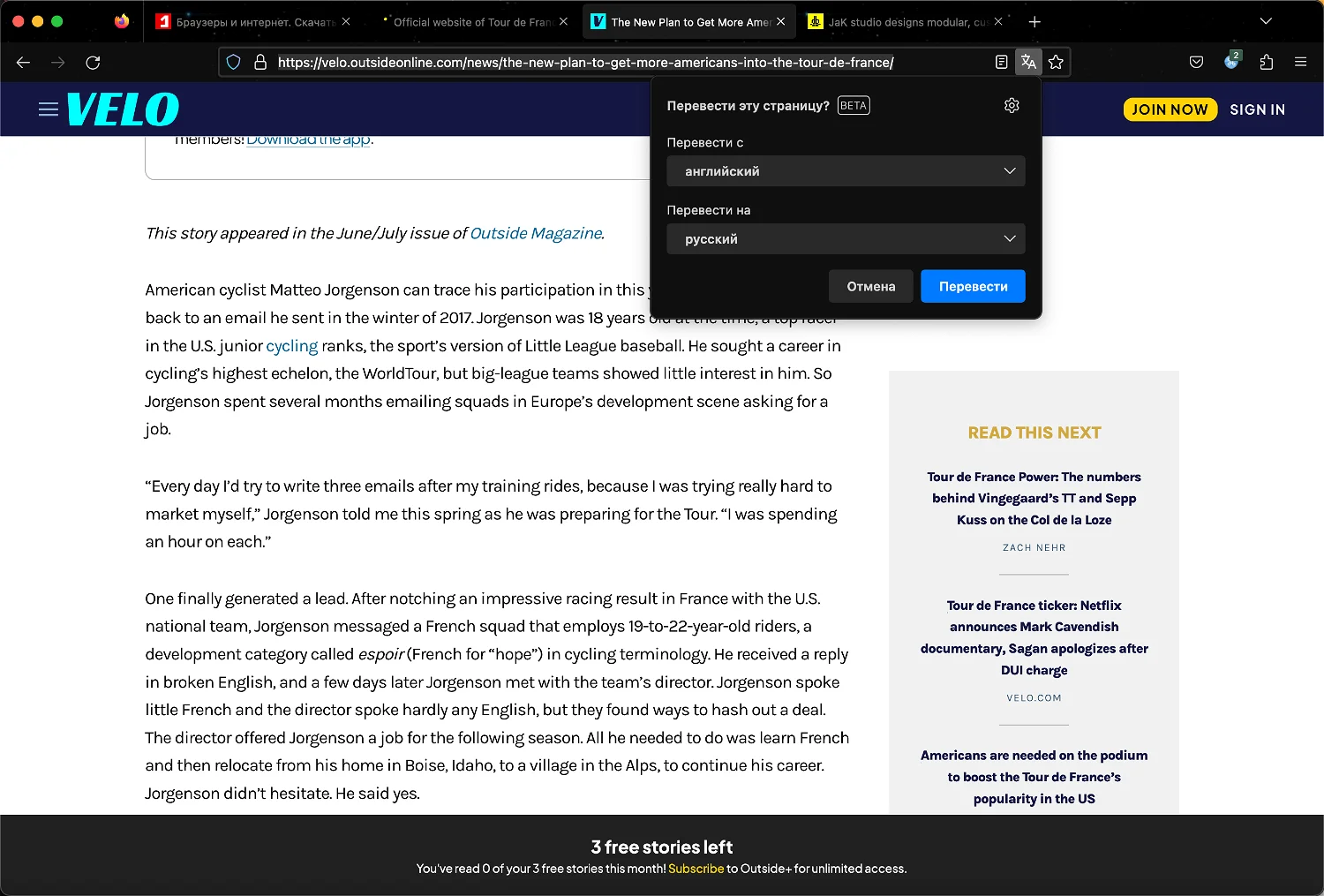This screenshot has width=1324, height=896.
Task: Close the JaK studio tab
Action: pos(998,21)
